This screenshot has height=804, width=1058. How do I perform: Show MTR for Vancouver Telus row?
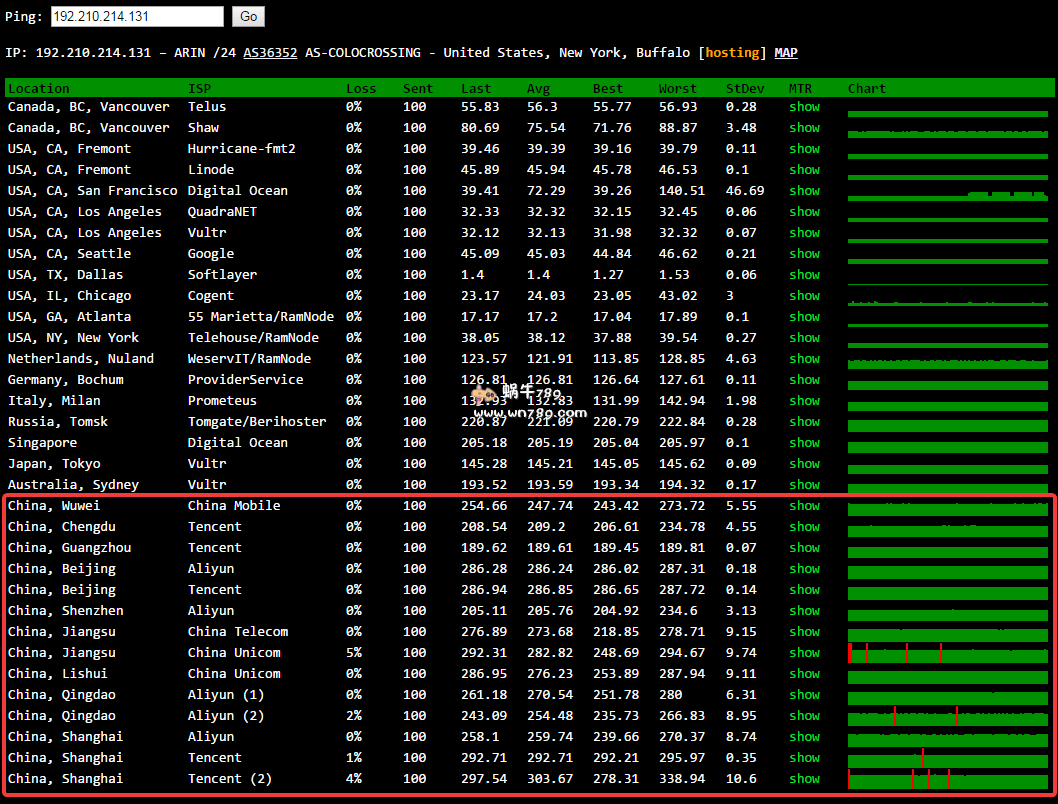click(804, 107)
